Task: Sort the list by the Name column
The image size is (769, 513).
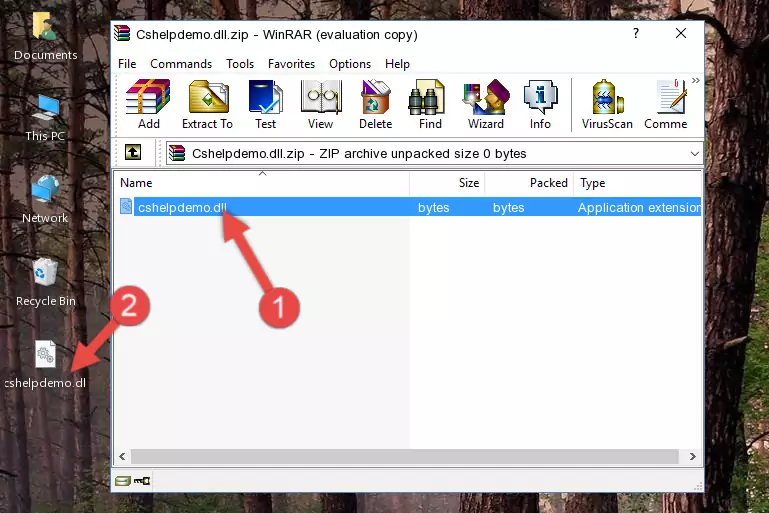Action: [262, 183]
